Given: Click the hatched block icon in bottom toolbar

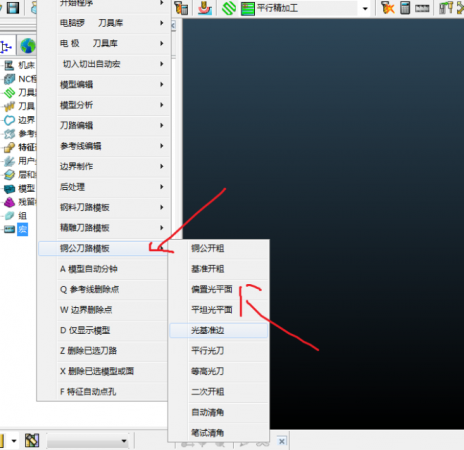Looking at the screenshot, I should 32,441.
